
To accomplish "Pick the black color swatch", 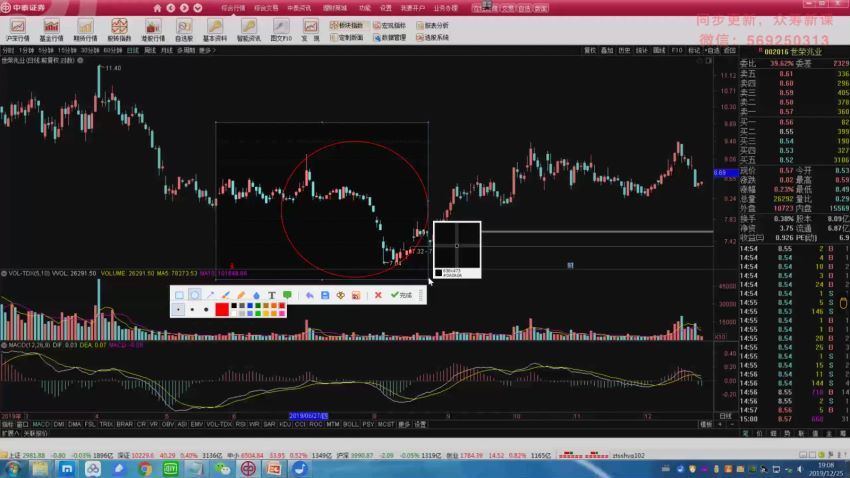I will coord(234,306).
